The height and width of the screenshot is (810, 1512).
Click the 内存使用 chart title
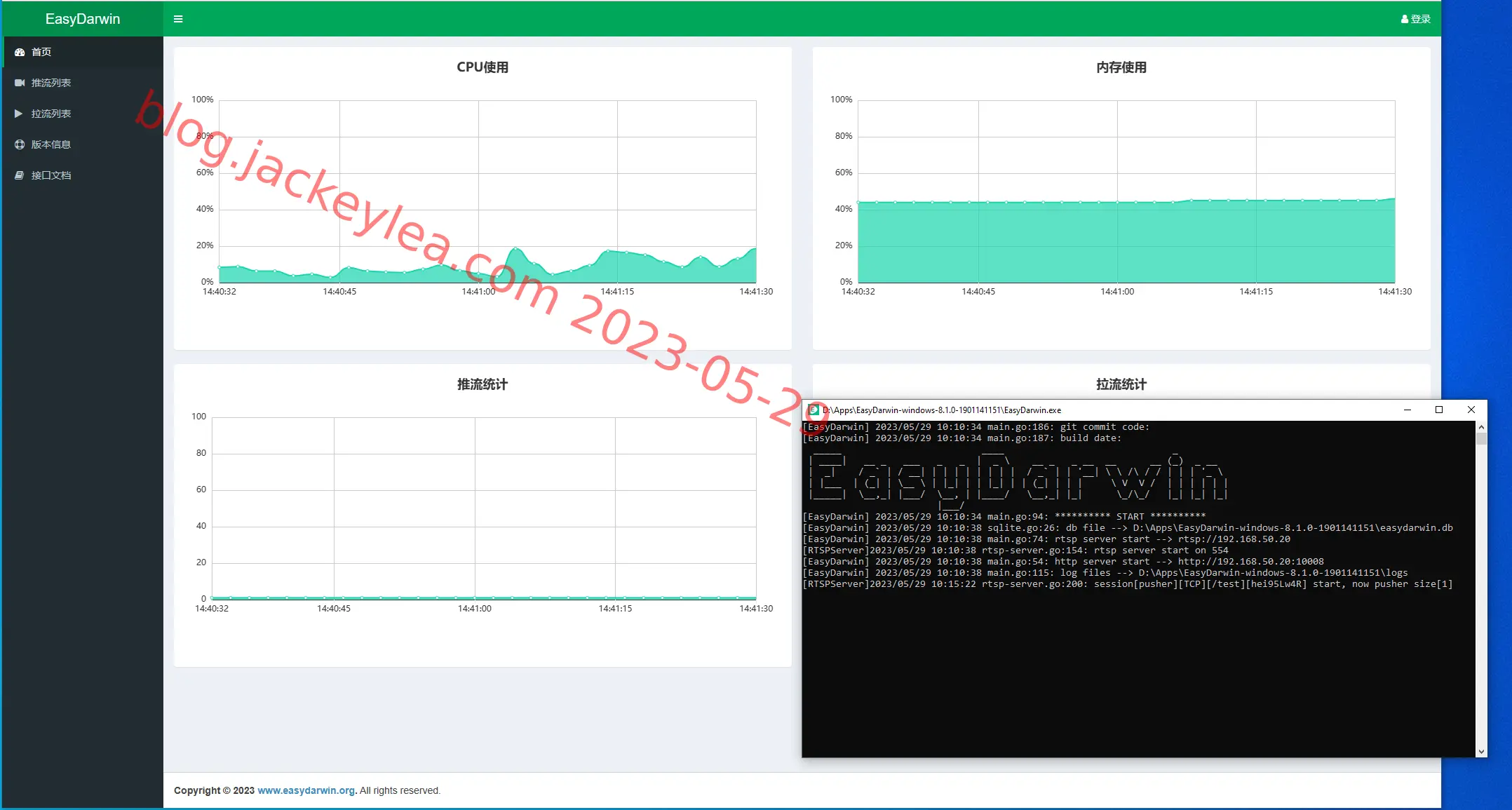(1121, 67)
